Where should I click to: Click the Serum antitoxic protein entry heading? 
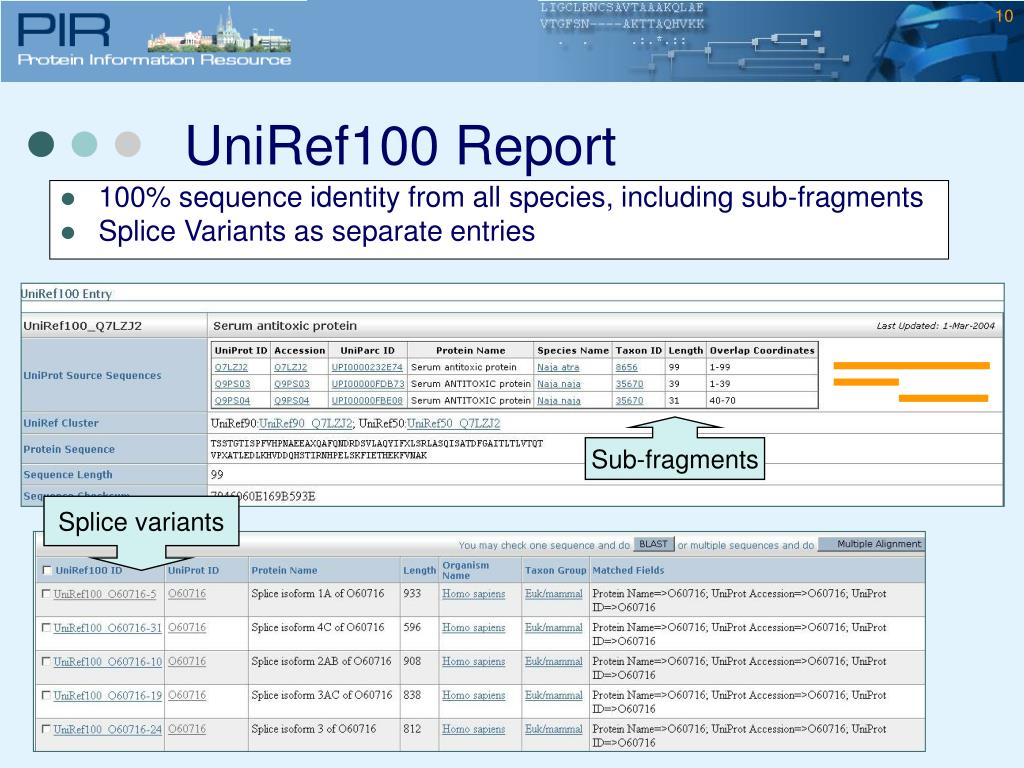click(285, 326)
